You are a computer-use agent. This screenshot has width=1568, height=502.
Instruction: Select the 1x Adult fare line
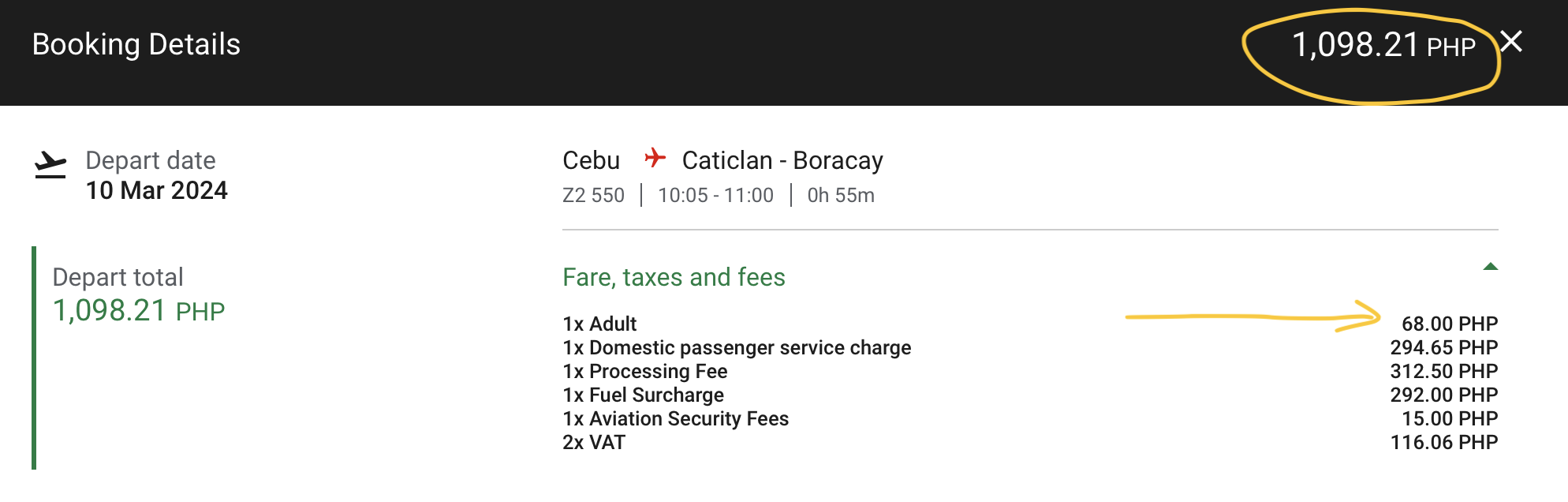pos(599,324)
